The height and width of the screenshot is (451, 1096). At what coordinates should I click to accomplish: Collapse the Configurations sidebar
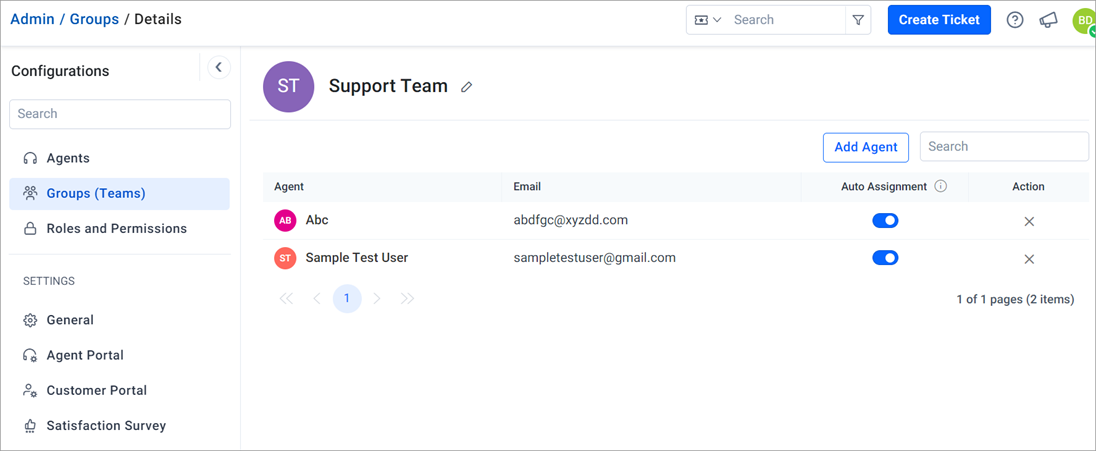[219, 67]
